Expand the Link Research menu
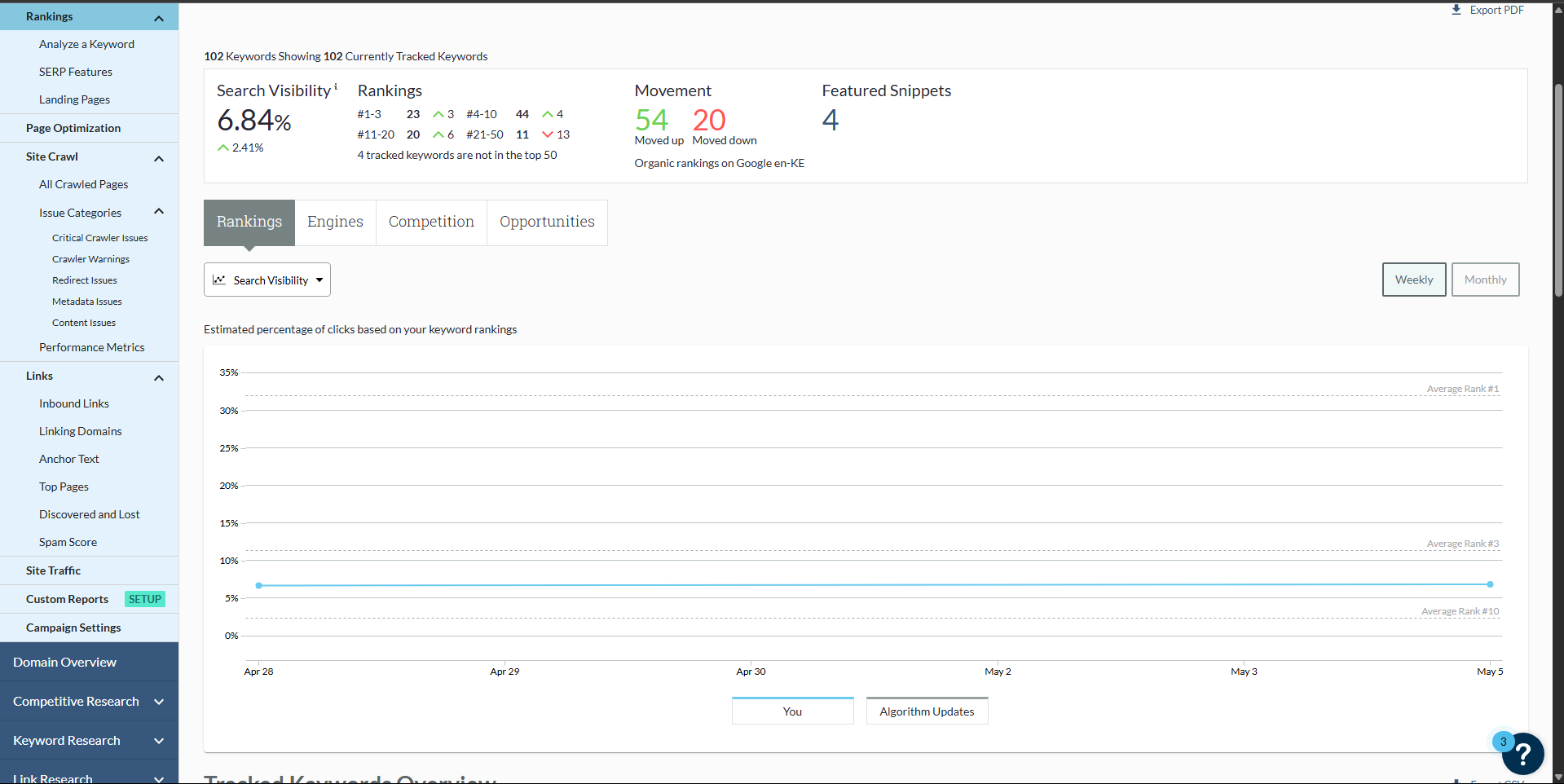 pos(159,778)
